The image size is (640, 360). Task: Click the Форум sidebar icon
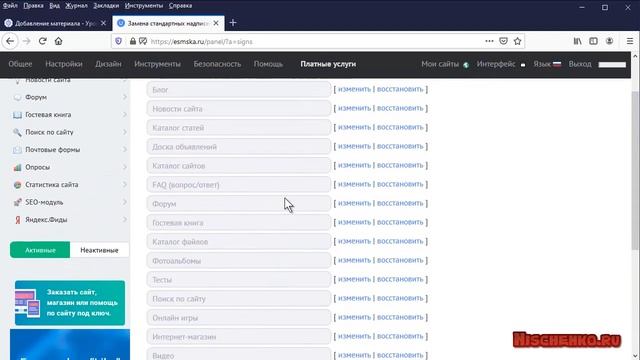point(17,97)
